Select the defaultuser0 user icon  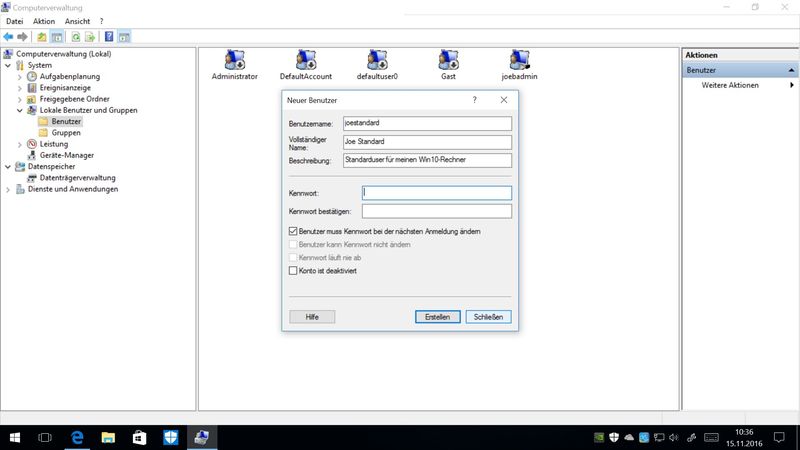point(377,65)
